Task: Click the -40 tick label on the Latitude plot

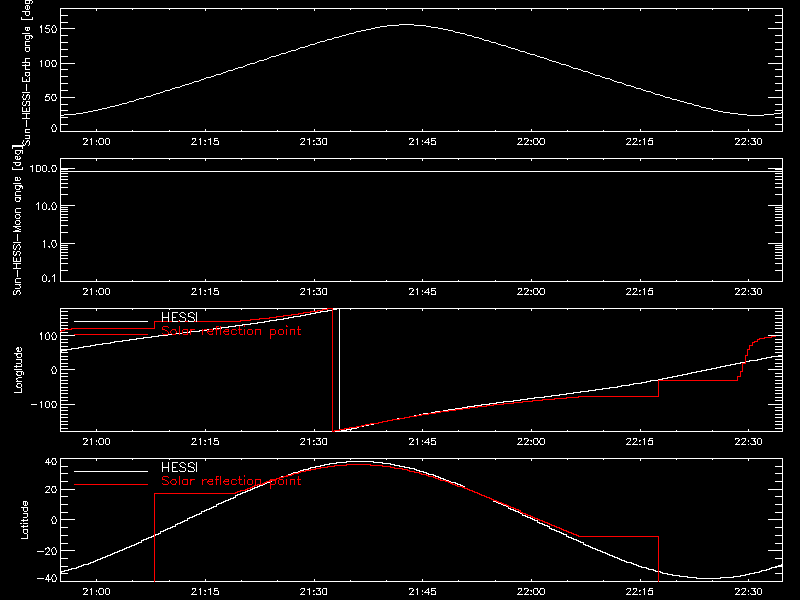Action: pos(47,579)
